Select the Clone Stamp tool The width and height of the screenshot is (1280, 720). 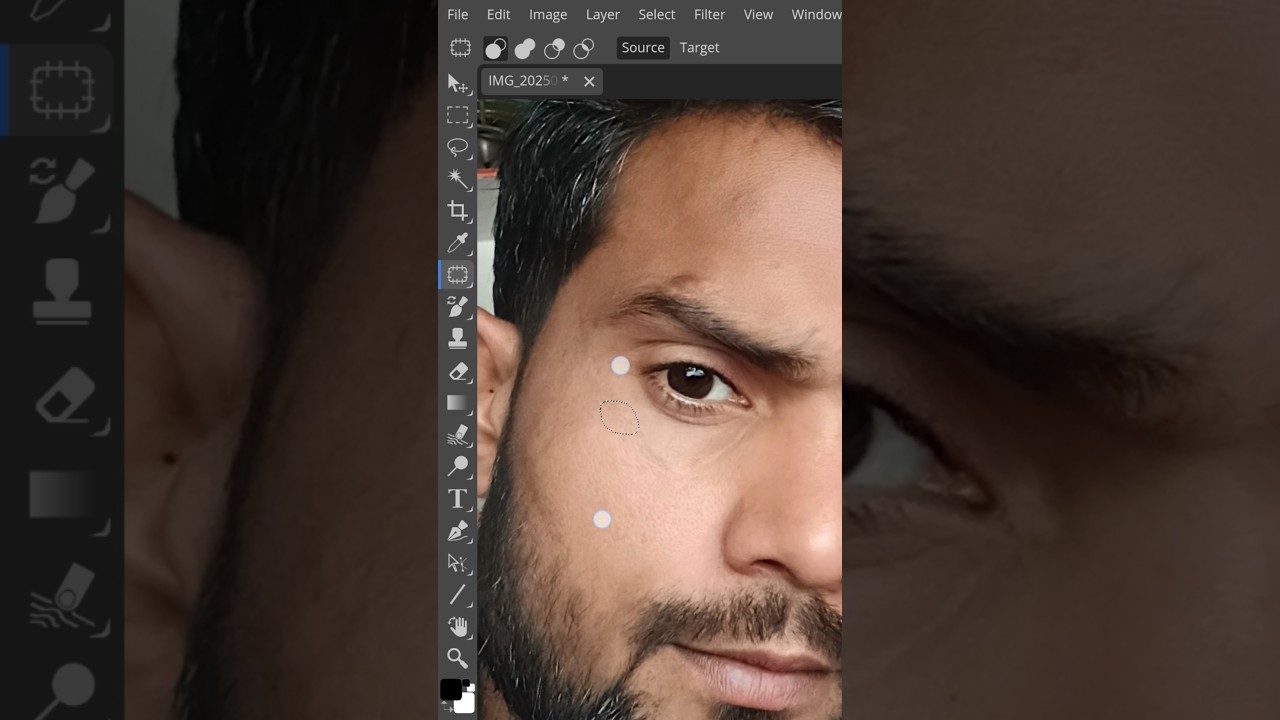[458, 339]
